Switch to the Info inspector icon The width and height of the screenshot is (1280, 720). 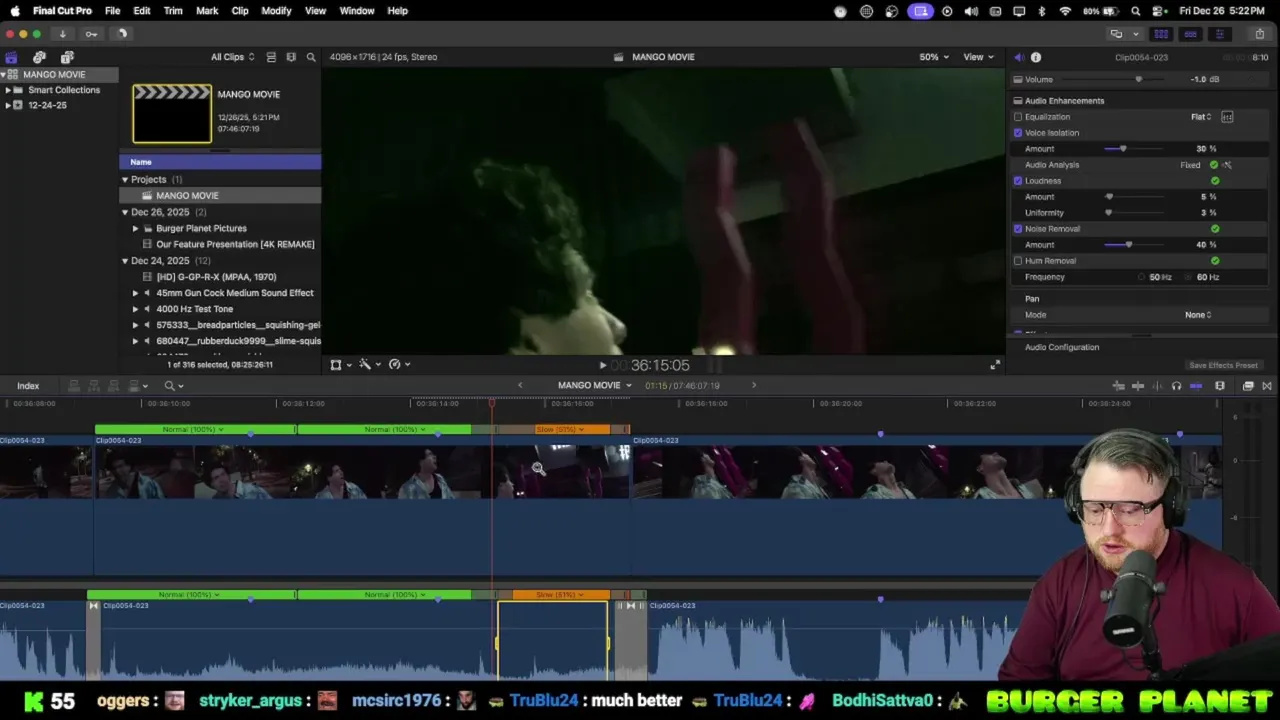(1036, 57)
